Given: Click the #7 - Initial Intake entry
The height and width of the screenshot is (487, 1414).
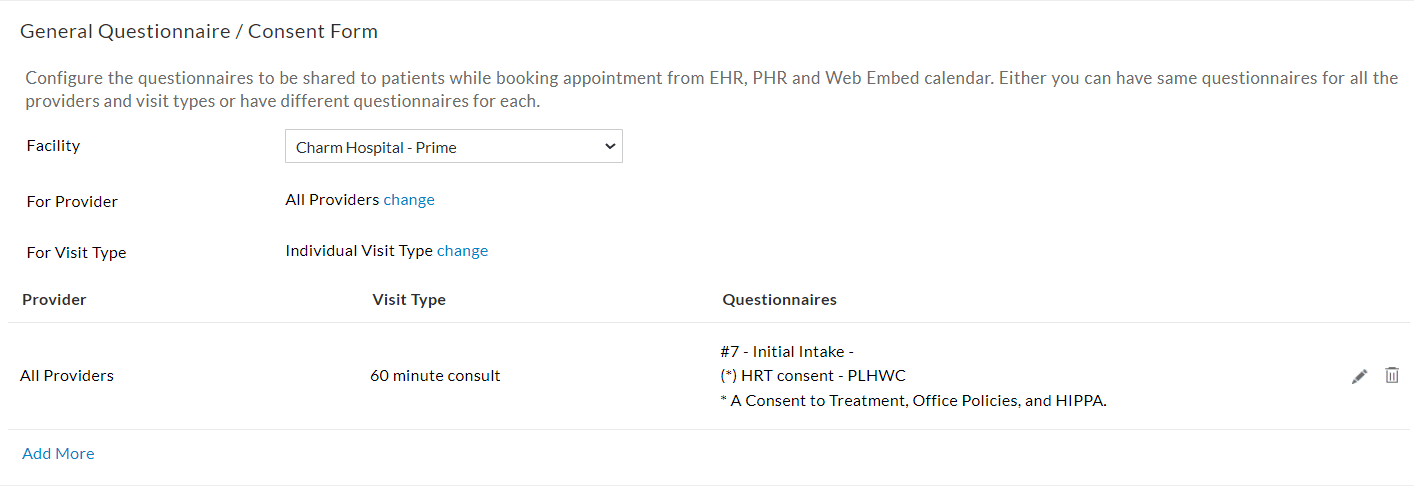Looking at the screenshot, I should [786, 351].
